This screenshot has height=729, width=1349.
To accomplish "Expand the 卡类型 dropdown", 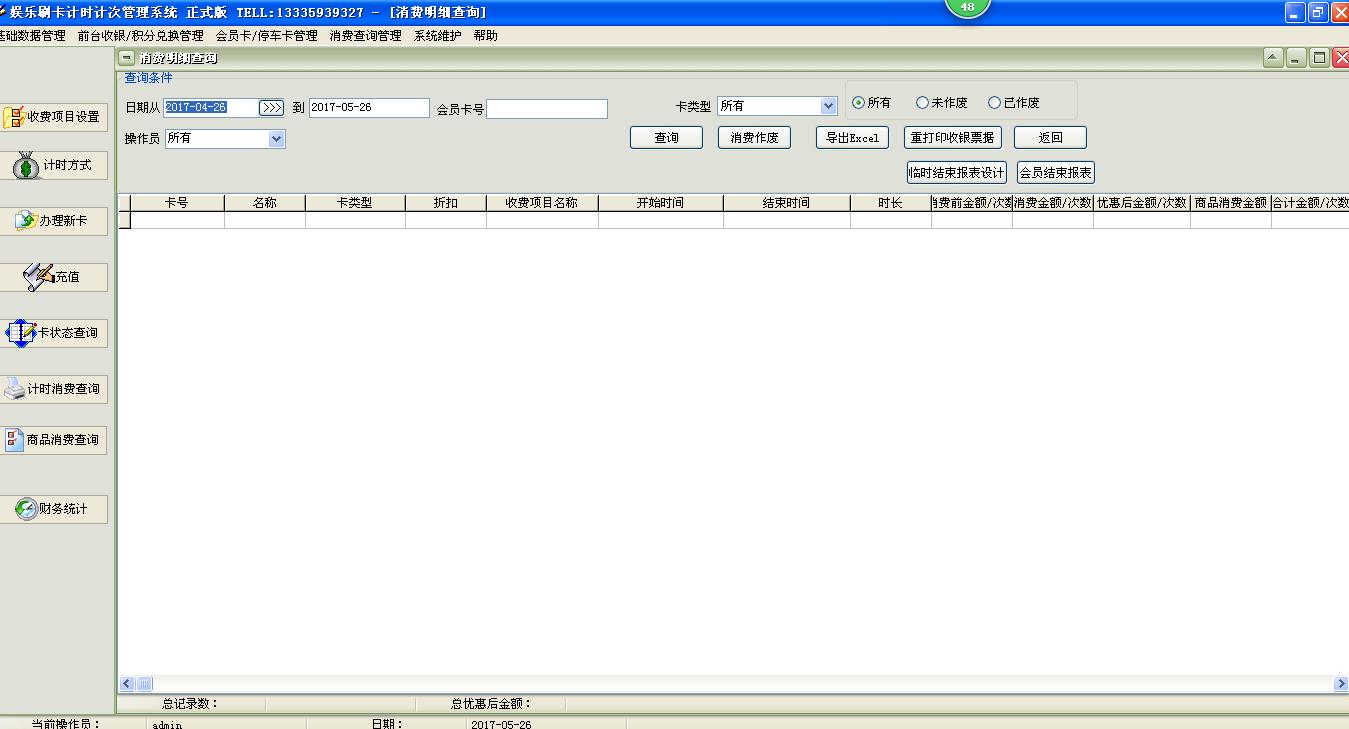I will (x=828, y=106).
